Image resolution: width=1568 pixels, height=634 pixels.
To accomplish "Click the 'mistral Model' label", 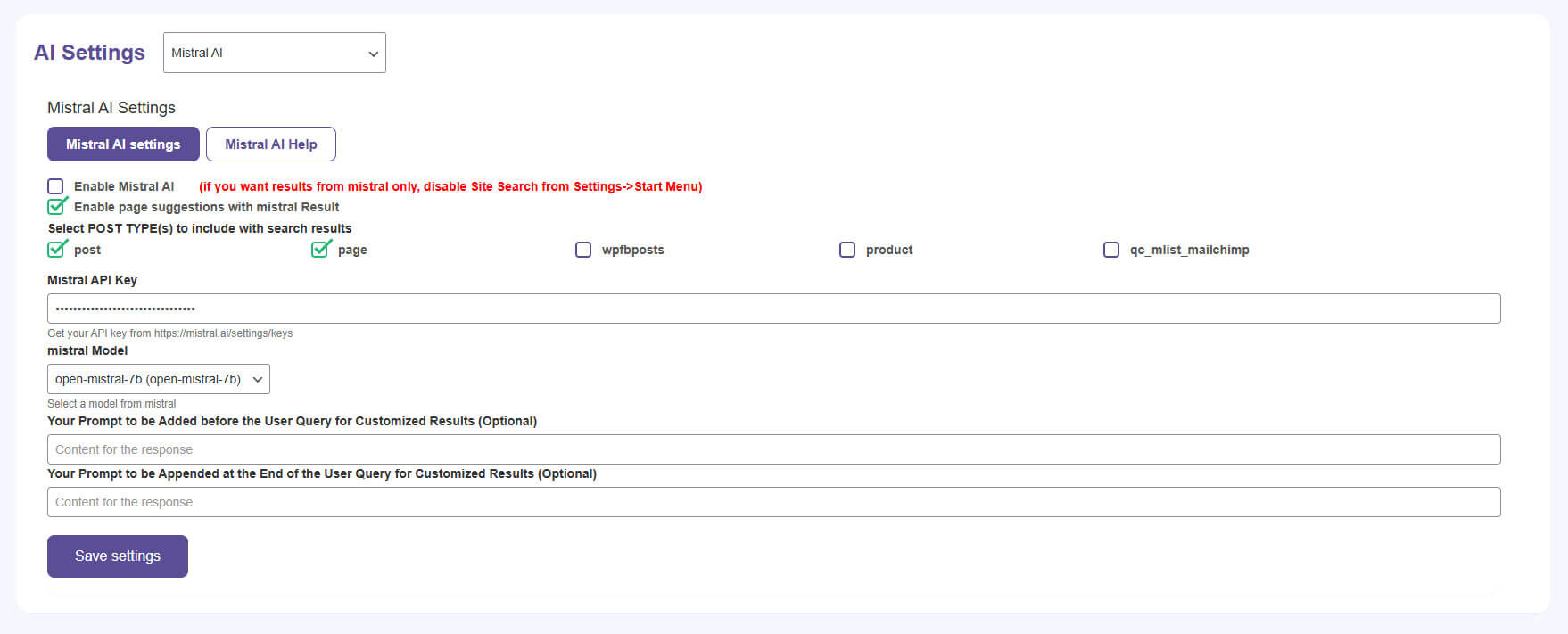I will tap(87, 350).
